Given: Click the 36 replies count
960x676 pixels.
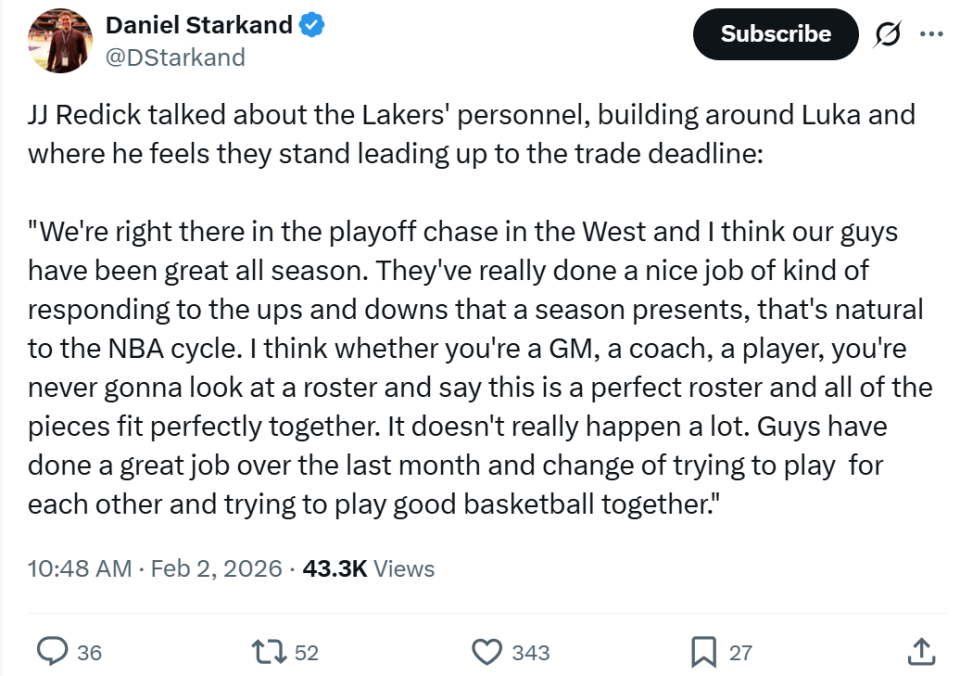Looking at the screenshot, I should 89,653.
